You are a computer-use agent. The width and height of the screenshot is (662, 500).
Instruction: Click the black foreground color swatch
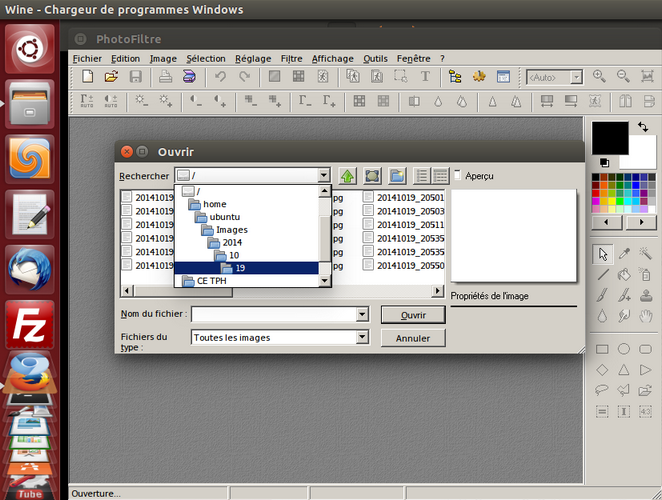[x=609, y=137]
